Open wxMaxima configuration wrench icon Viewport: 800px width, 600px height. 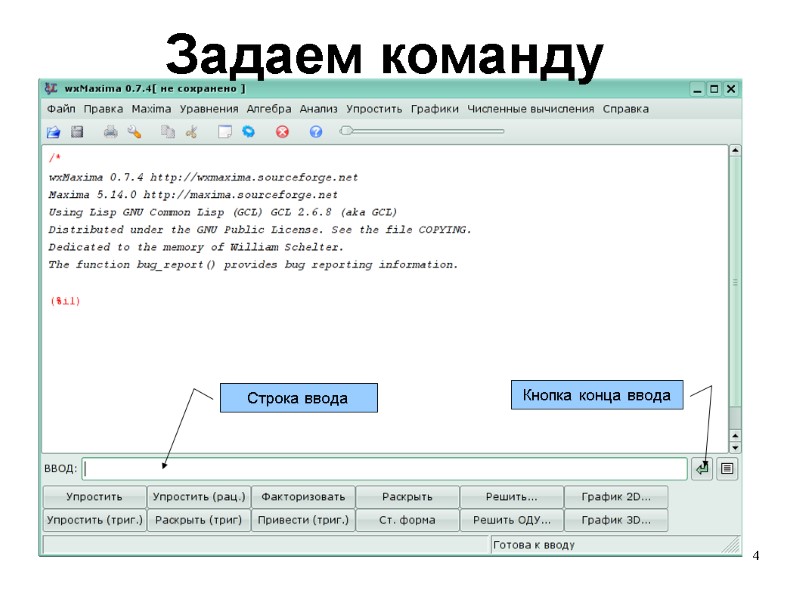(134, 132)
